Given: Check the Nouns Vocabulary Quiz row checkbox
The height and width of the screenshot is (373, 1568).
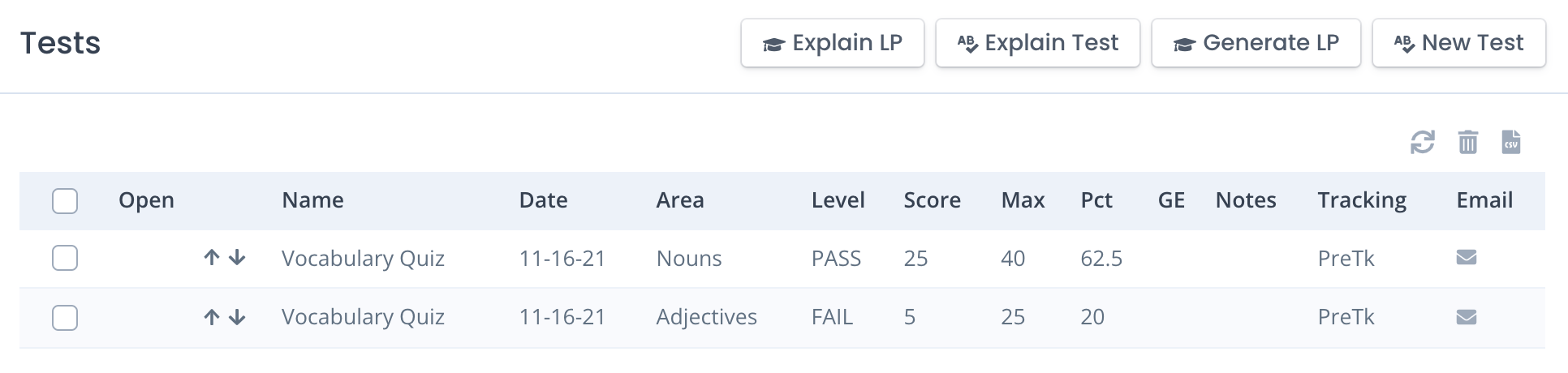Looking at the screenshot, I should (65, 258).
